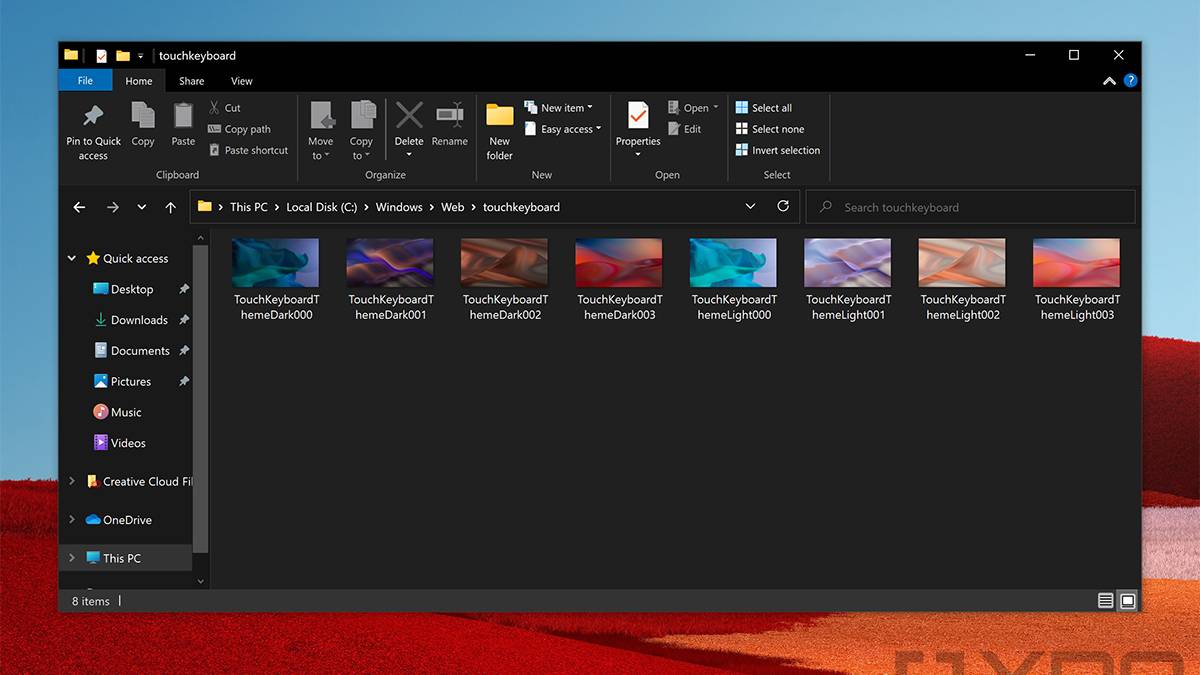1200x675 pixels.
Task: Click the Pin to Quick access icon
Action: coord(93,117)
